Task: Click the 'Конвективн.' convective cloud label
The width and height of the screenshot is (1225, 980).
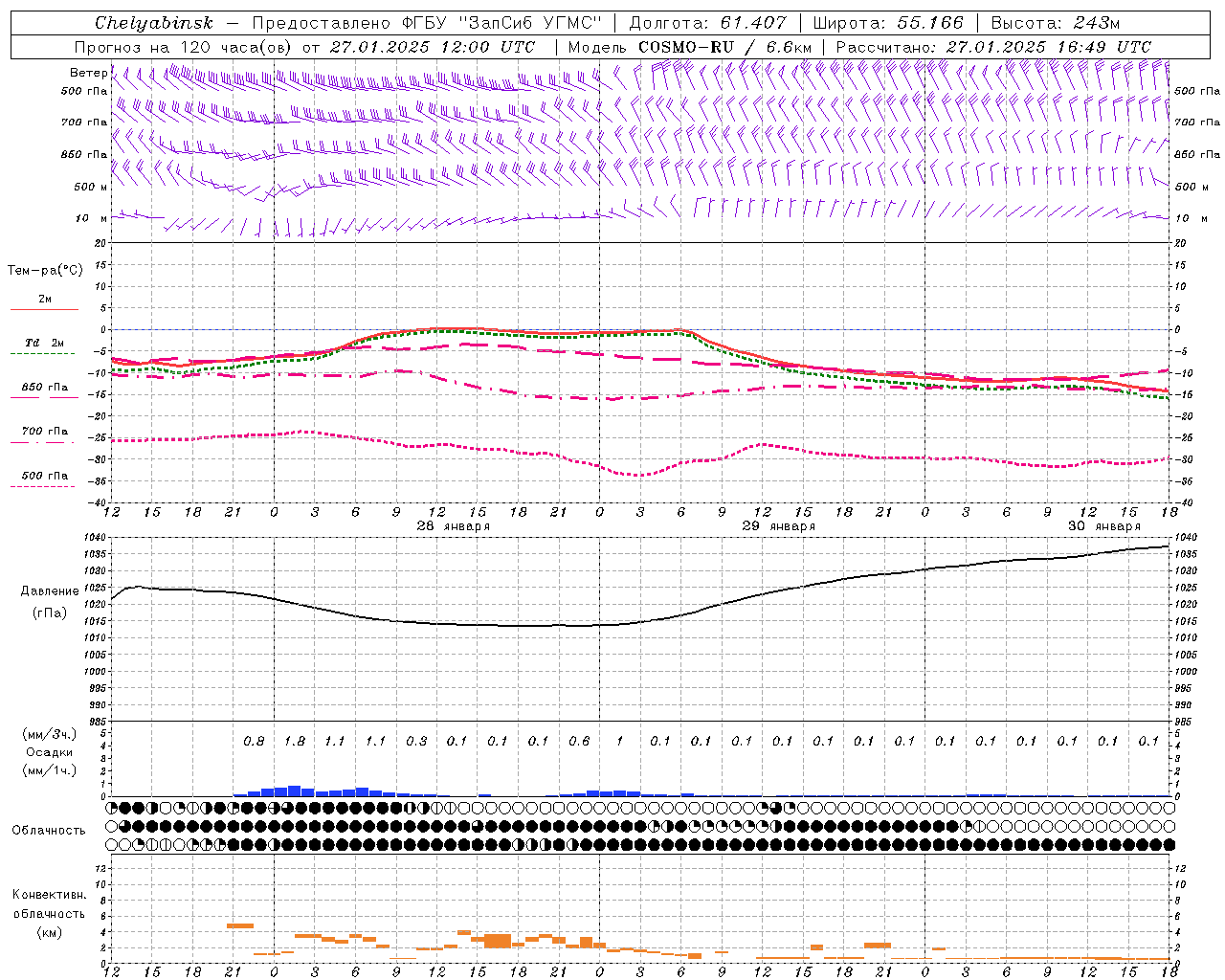Action: 50,895
